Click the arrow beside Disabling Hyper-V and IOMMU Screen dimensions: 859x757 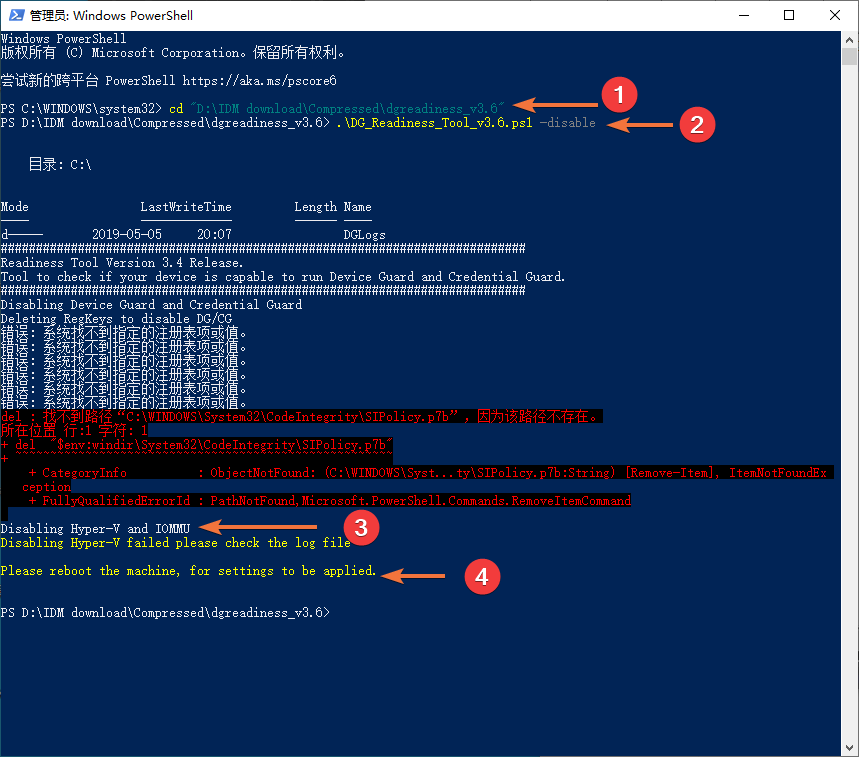click(258, 527)
